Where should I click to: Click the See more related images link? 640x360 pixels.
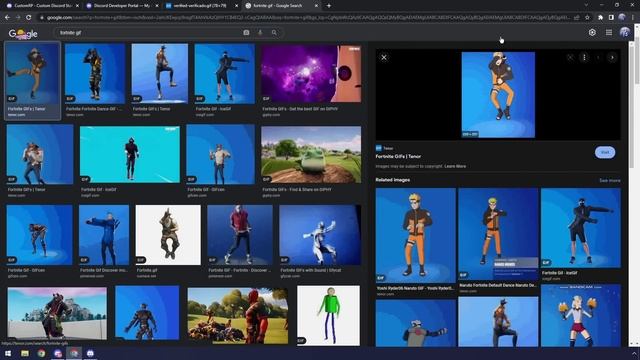pos(610,180)
